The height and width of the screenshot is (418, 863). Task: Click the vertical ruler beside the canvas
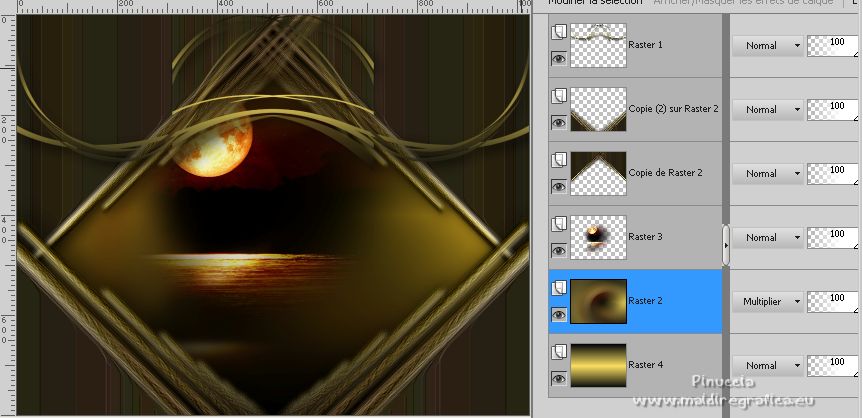tap(8, 215)
